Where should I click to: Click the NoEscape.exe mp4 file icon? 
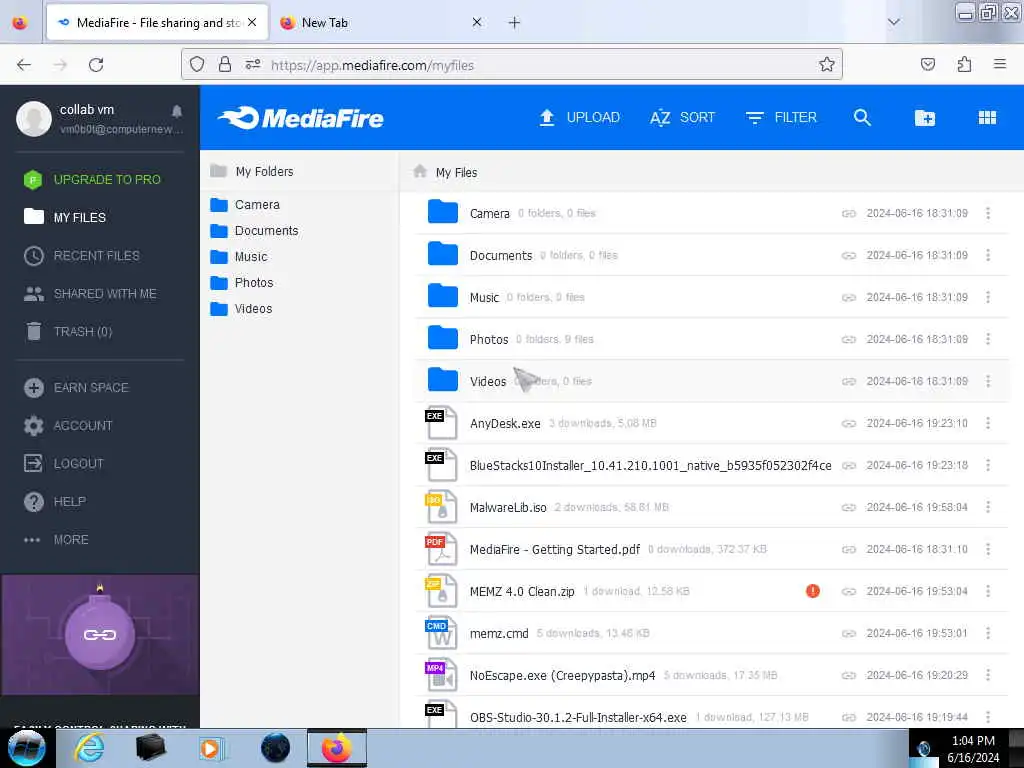pyautogui.click(x=441, y=675)
